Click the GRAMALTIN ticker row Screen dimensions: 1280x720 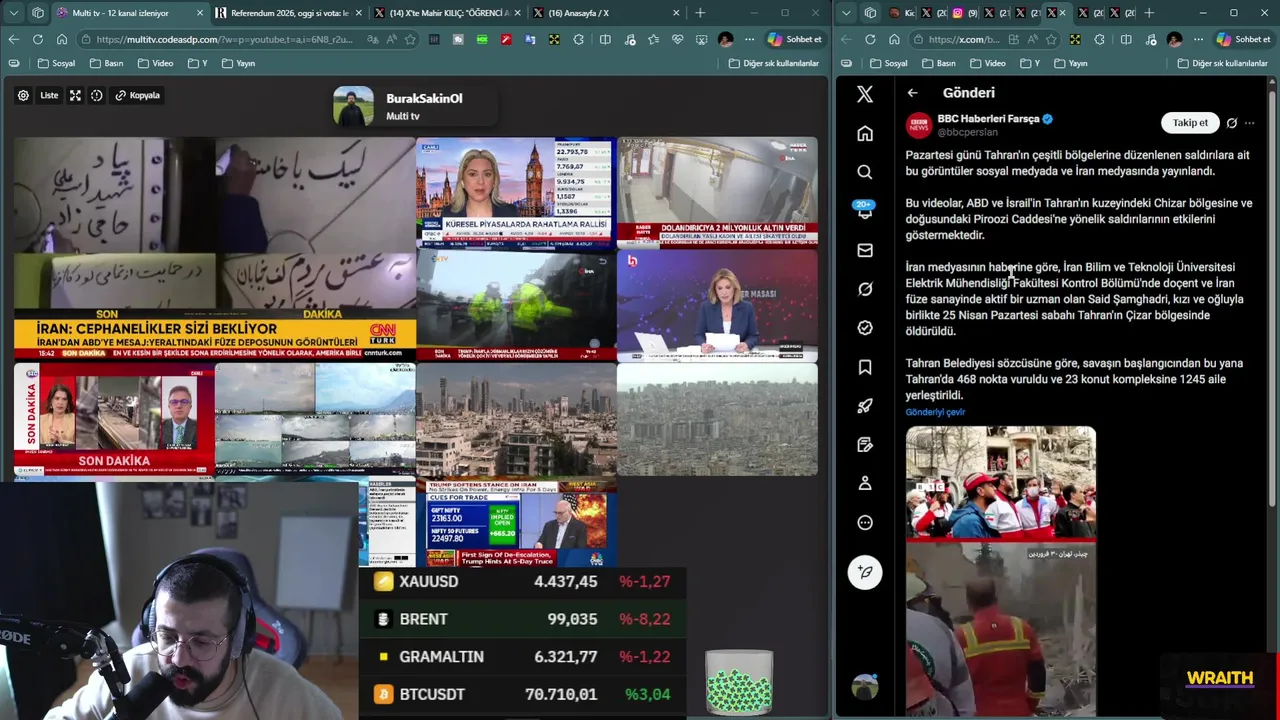tap(523, 656)
